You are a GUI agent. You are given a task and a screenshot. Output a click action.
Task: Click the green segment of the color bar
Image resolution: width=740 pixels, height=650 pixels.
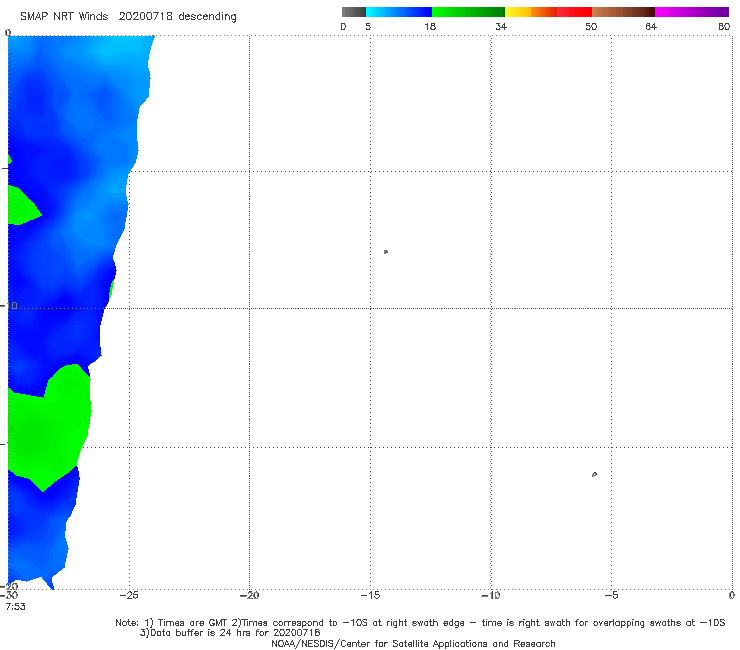click(468, 12)
